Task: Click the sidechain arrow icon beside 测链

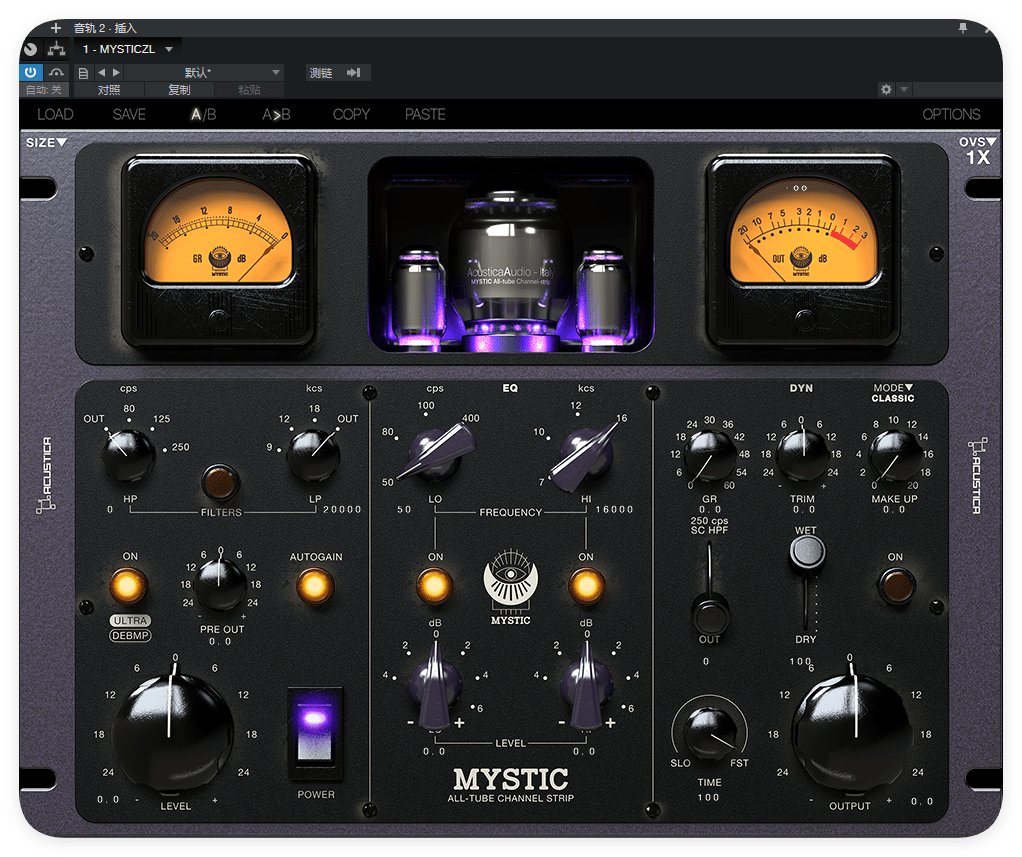Action: click(354, 72)
